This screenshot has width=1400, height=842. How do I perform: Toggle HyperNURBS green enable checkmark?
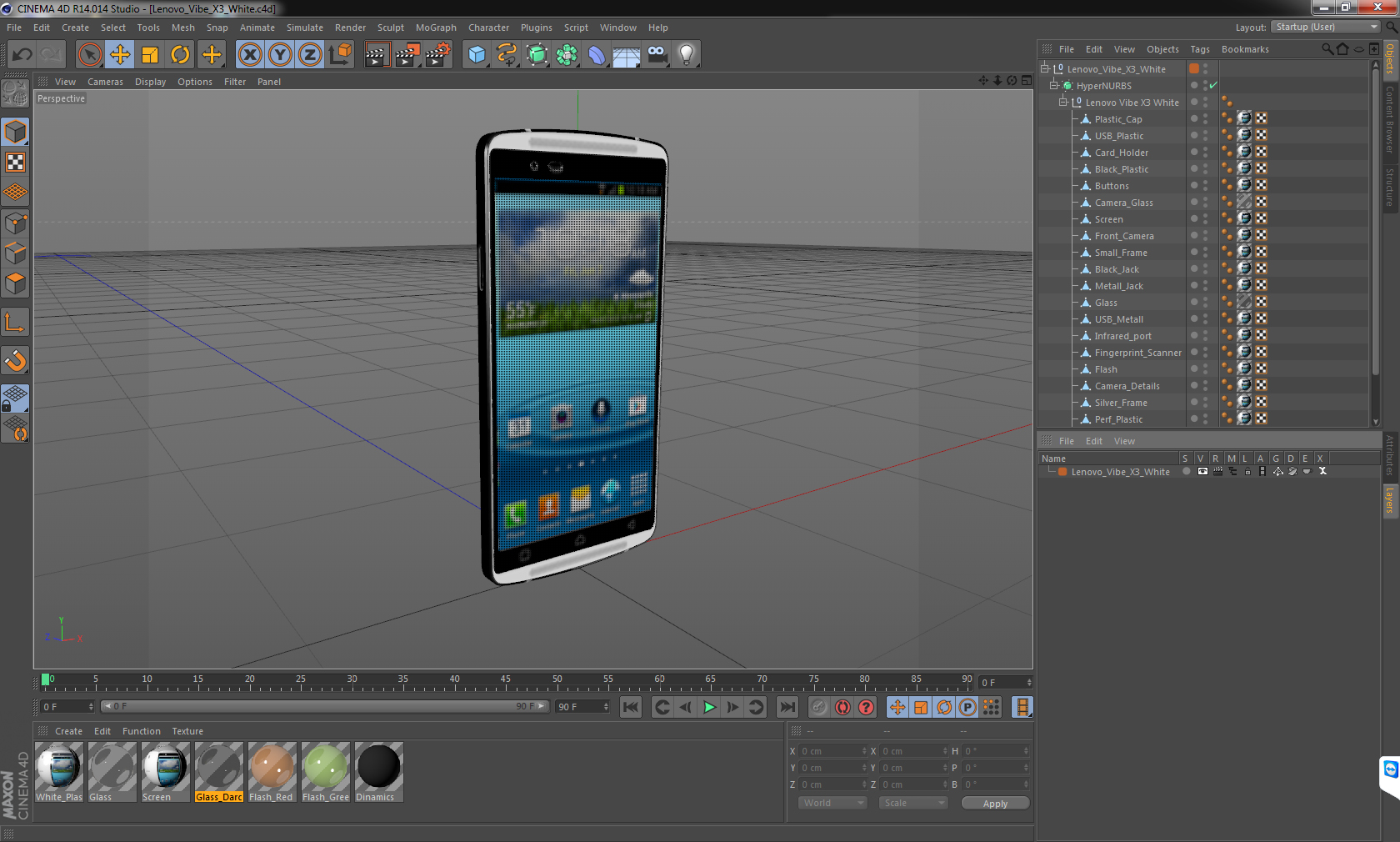click(1213, 85)
